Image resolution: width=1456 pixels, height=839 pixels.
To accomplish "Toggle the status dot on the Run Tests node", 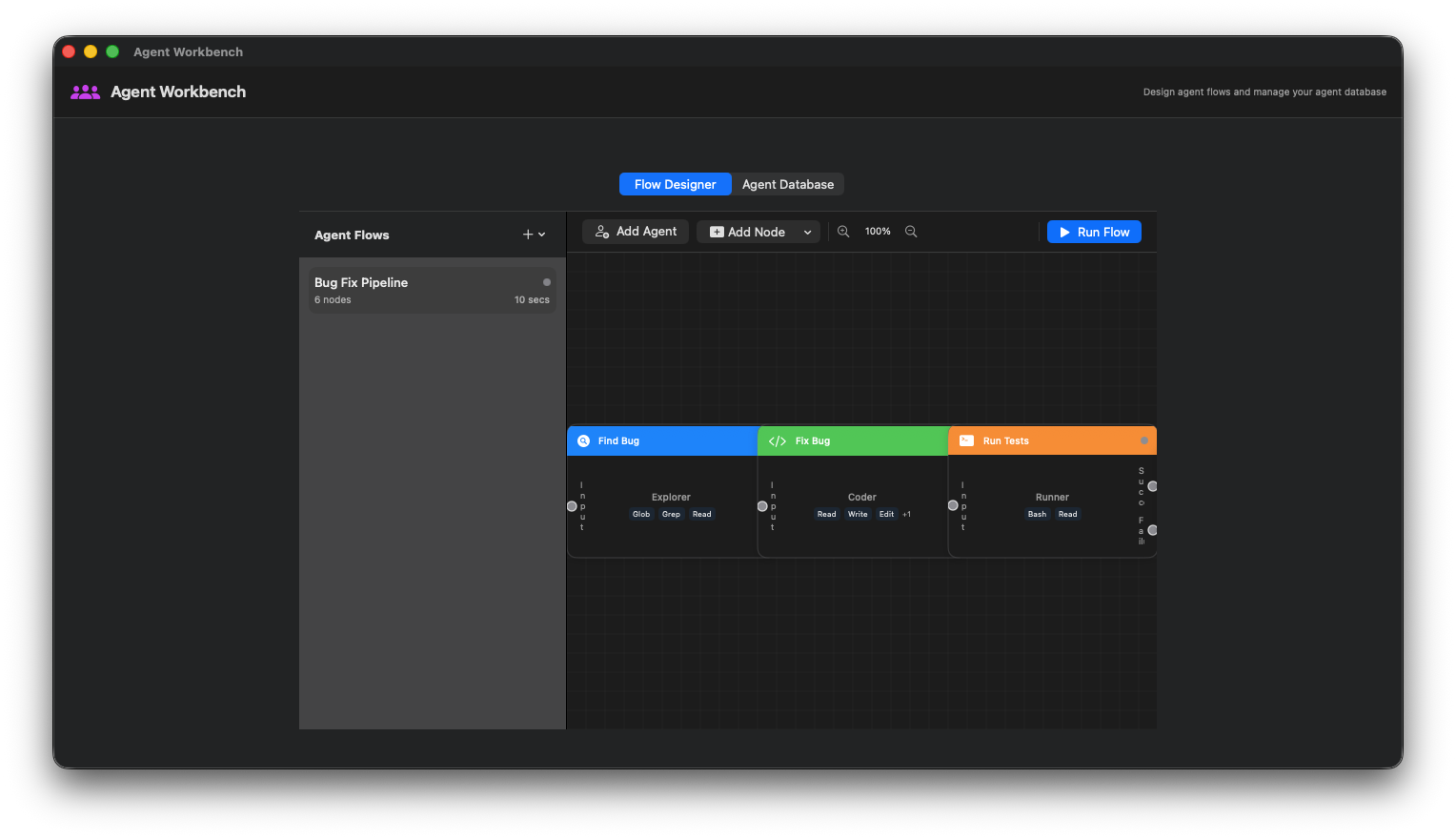I will pos(1143,440).
